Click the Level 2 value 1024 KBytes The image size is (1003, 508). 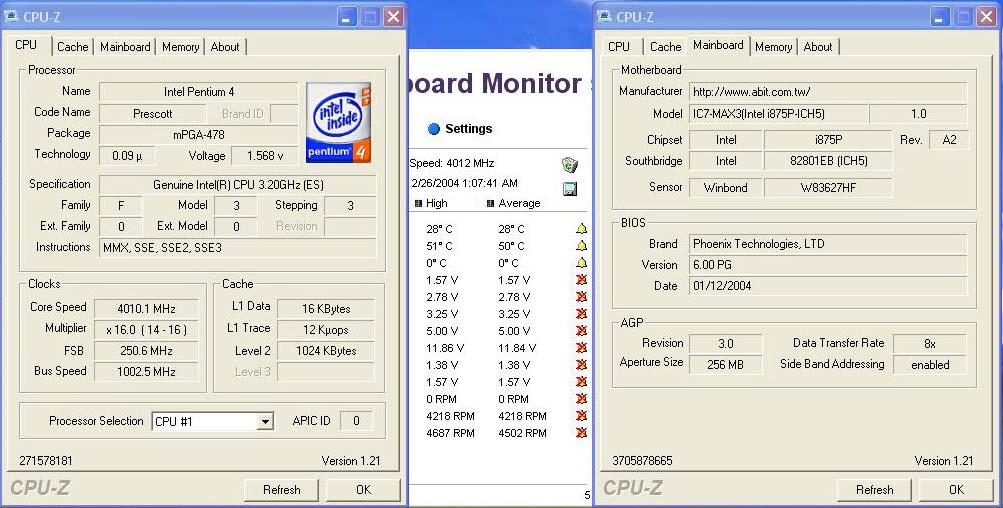coord(326,351)
